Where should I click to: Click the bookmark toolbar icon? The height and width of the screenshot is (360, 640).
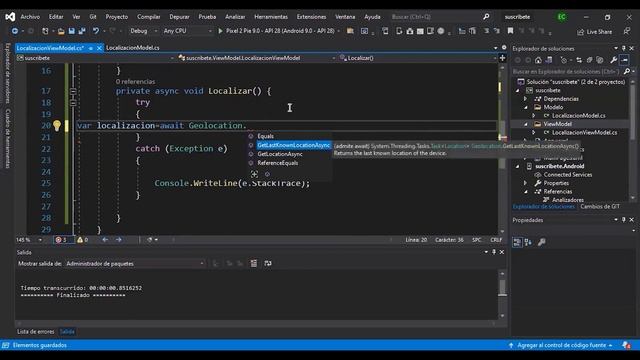(x=510, y=31)
